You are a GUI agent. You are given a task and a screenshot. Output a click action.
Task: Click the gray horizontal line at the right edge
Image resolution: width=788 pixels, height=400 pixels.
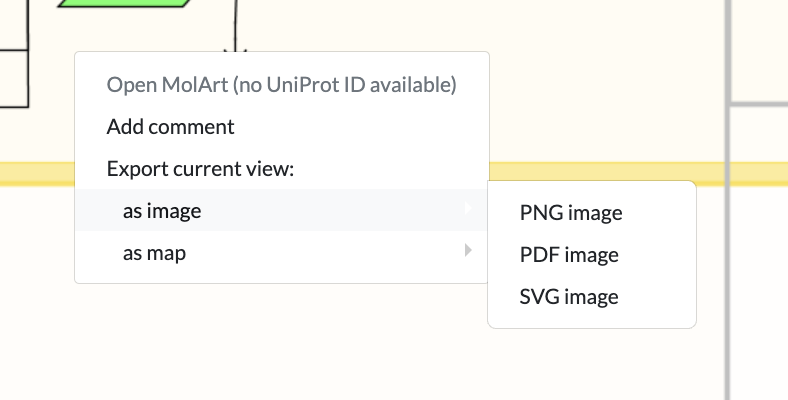pos(760,102)
